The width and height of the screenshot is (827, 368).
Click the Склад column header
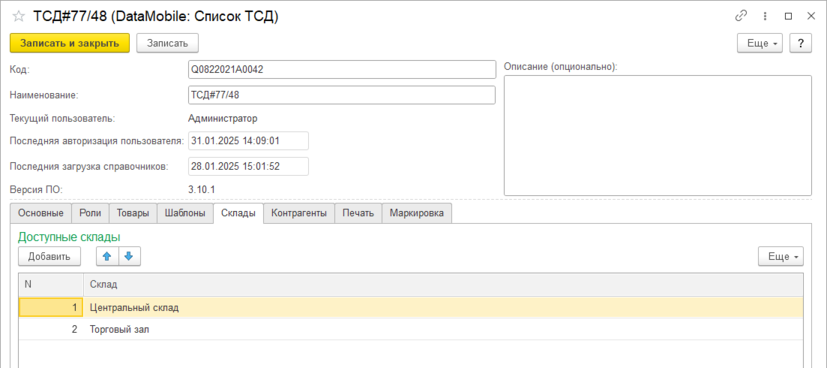pyautogui.click(x=444, y=285)
